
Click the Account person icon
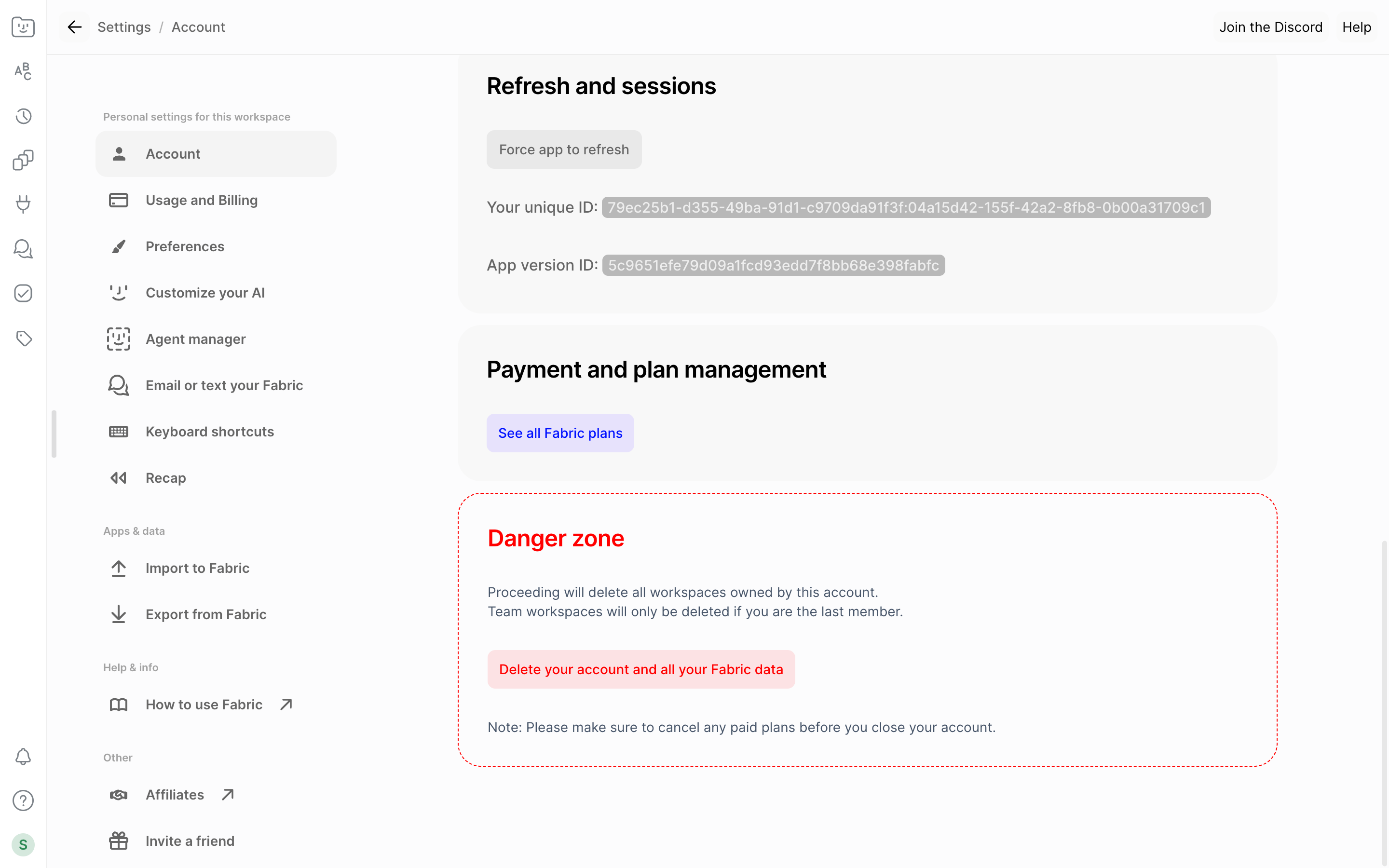(x=119, y=154)
